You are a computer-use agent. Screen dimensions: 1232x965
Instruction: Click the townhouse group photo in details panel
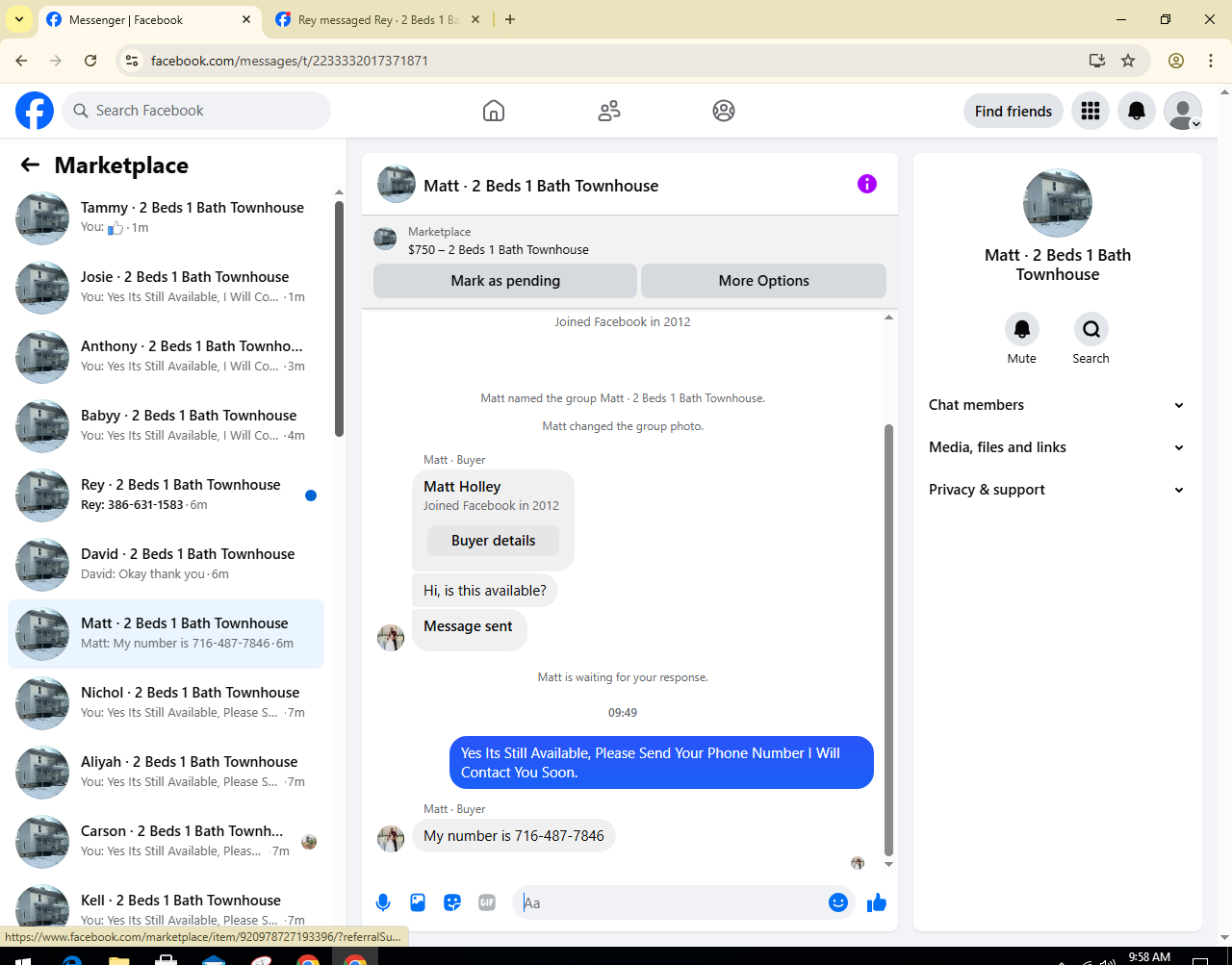[1058, 203]
